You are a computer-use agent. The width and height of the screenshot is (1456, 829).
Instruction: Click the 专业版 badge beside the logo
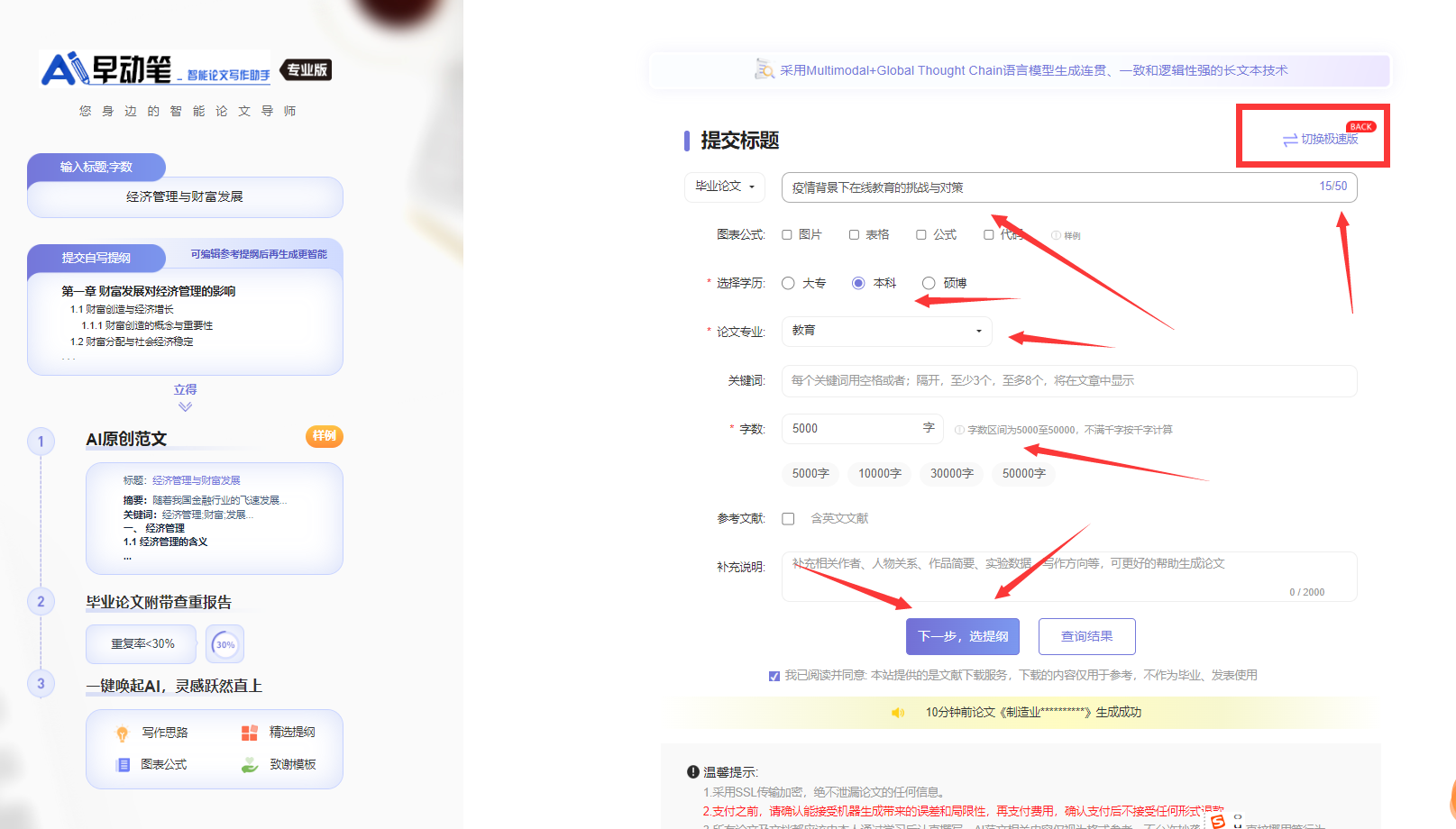307,69
